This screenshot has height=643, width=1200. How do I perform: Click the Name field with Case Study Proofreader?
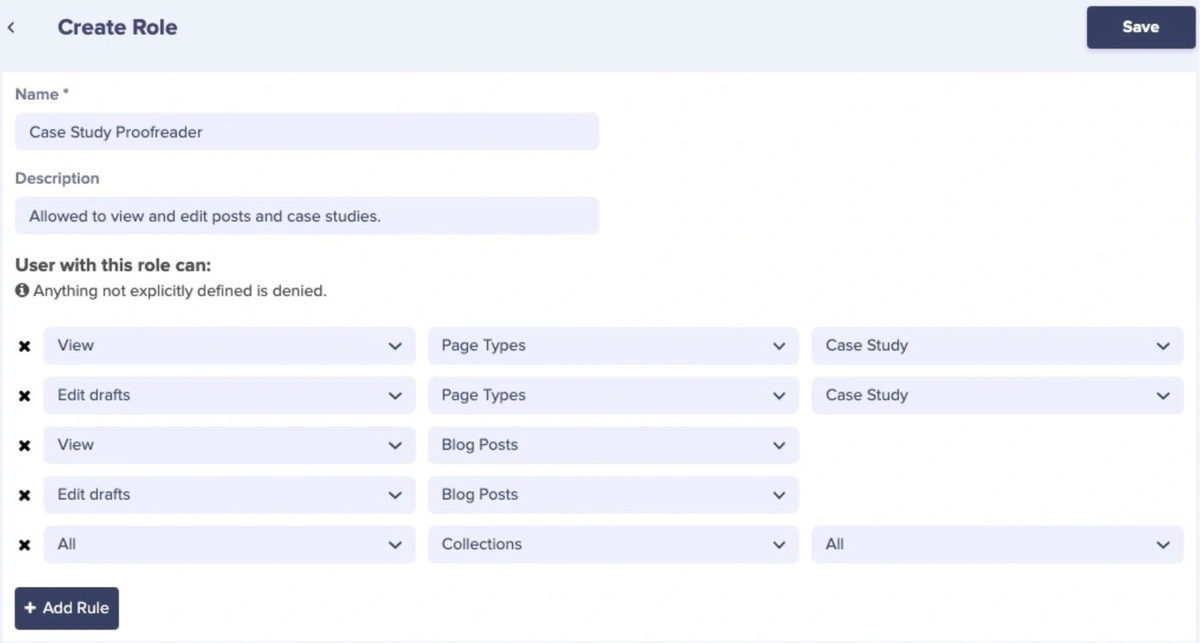[307, 132]
